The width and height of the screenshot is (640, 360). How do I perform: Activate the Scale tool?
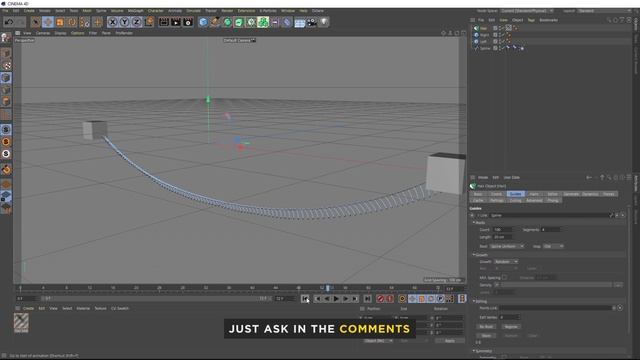[60, 22]
